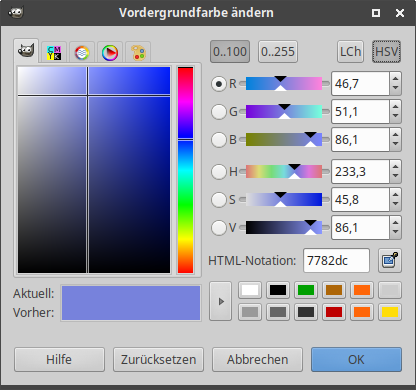This screenshot has width=416, height=390.
Task: Select the B channel radio button
Action: click(x=219, y=140)
